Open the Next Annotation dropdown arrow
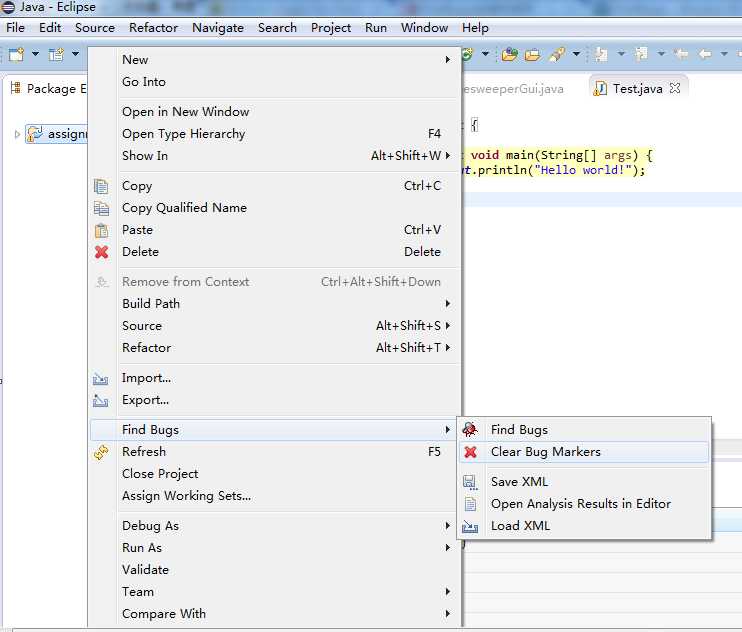Image resolution: width=742 pixels, height=632 pixels. click(x=621, y=54)
